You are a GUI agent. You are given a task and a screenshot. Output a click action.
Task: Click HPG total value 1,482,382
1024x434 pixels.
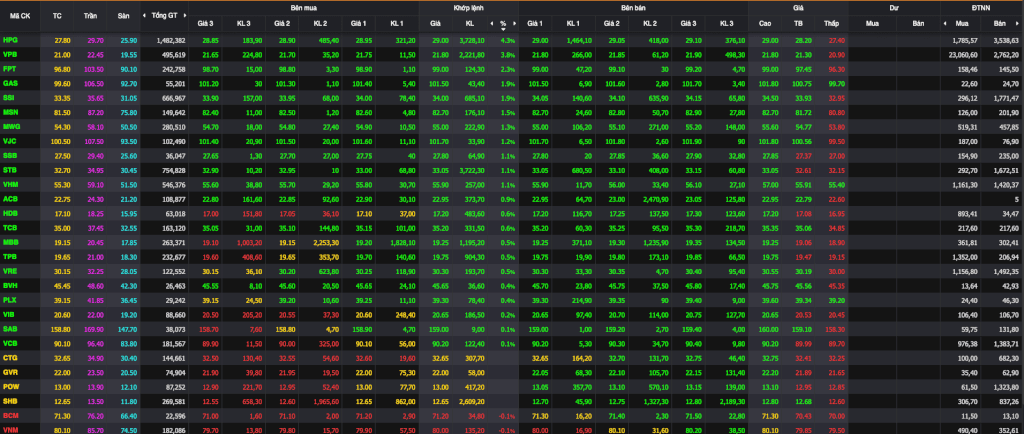point(171,40)
